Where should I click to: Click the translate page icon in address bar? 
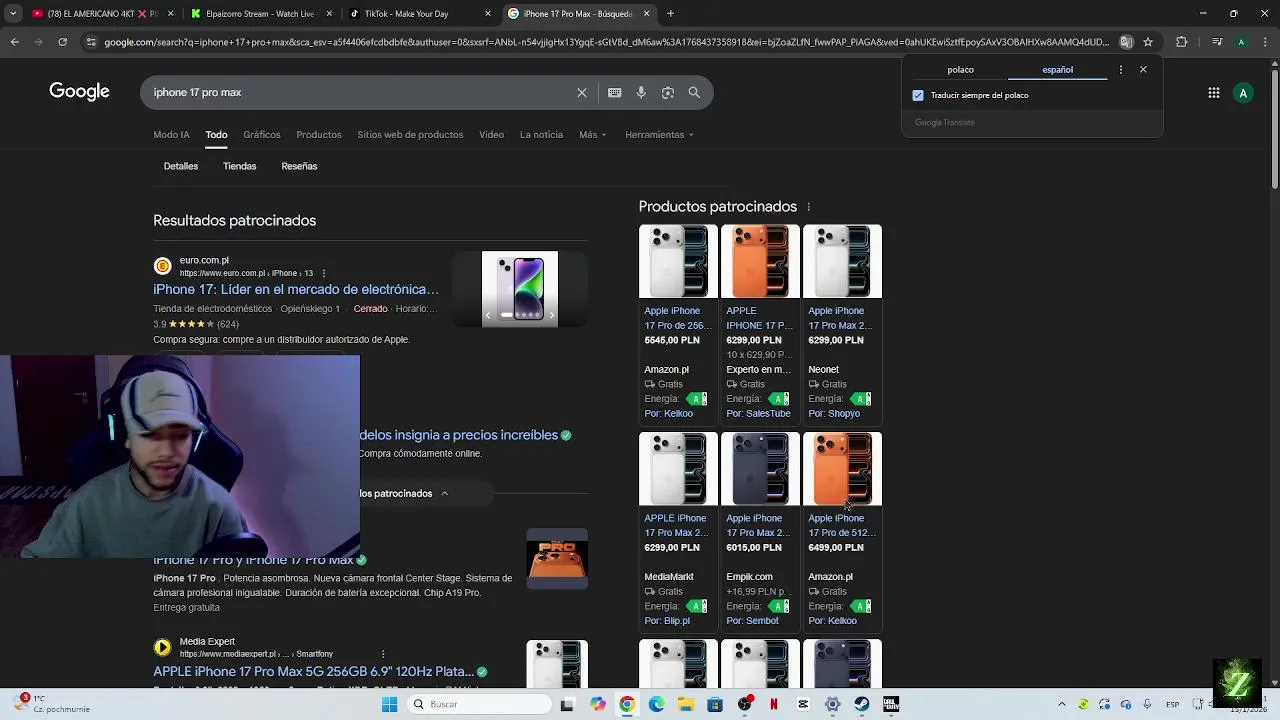[1126, 42]
